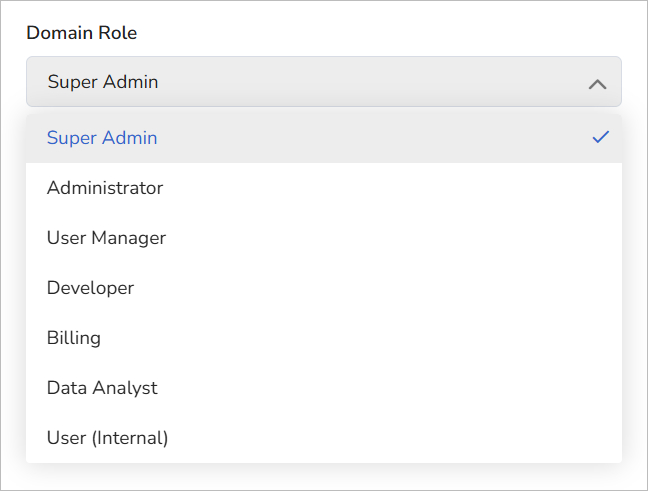Click the selected-item tick in the list
Screen dimensions: 648x491
coord(600,137)
